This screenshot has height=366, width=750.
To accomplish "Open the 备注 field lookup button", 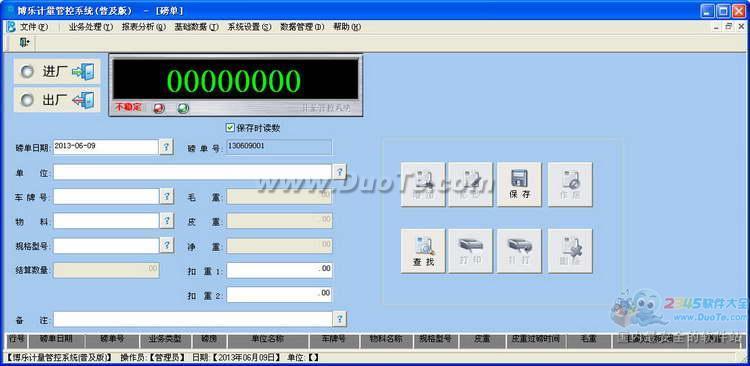I will tap(340, 319).
